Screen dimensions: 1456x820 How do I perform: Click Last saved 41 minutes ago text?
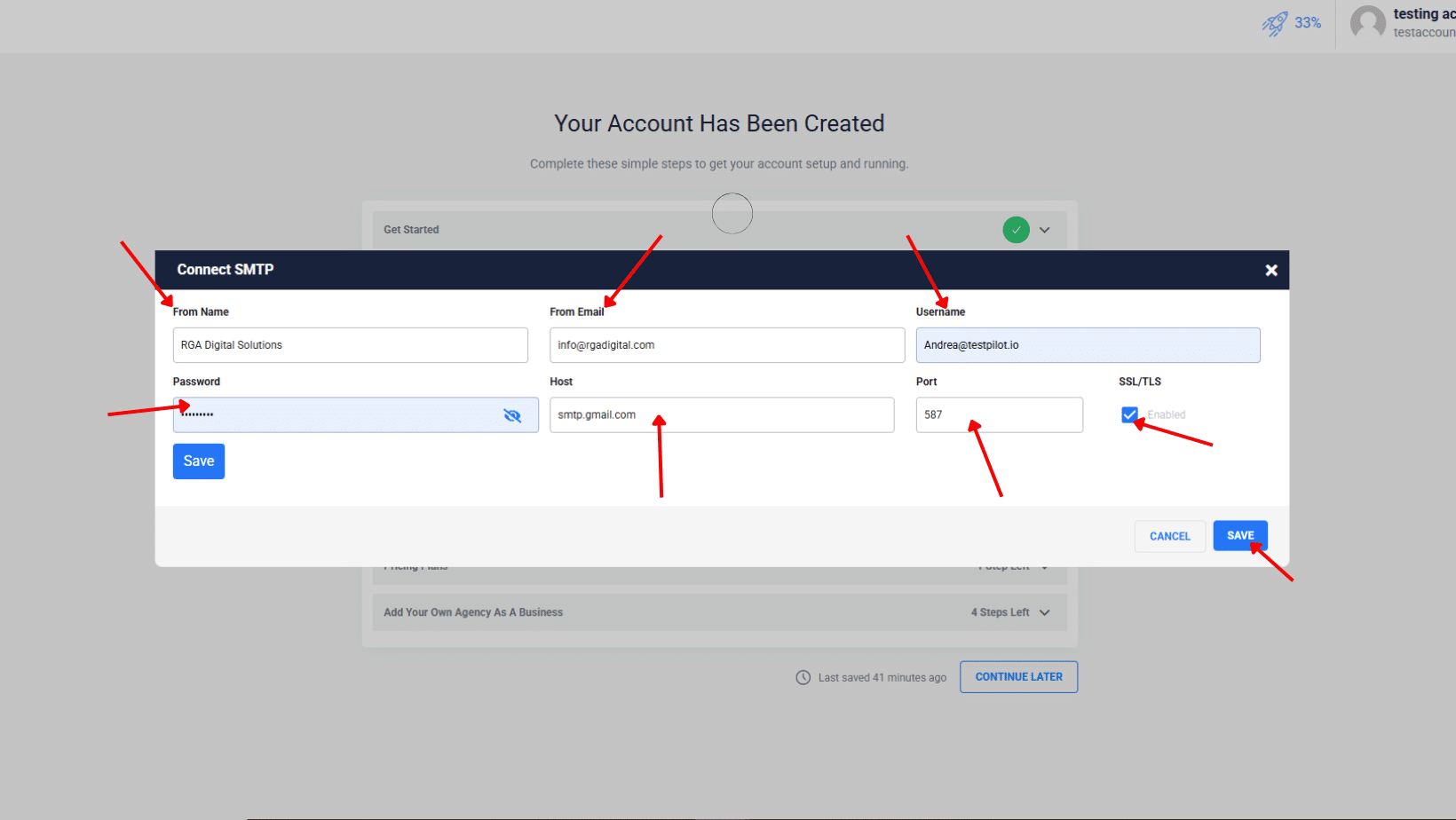[882, 678]
